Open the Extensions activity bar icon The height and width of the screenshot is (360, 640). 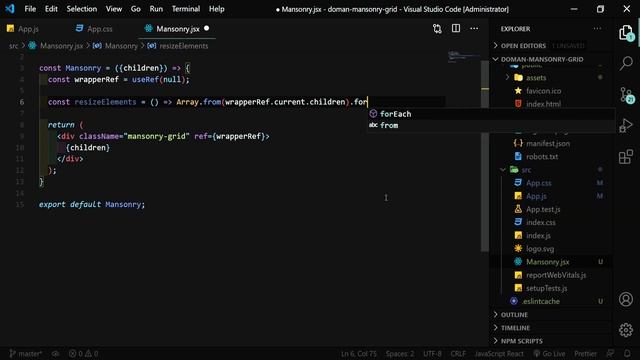pos(626,156)
